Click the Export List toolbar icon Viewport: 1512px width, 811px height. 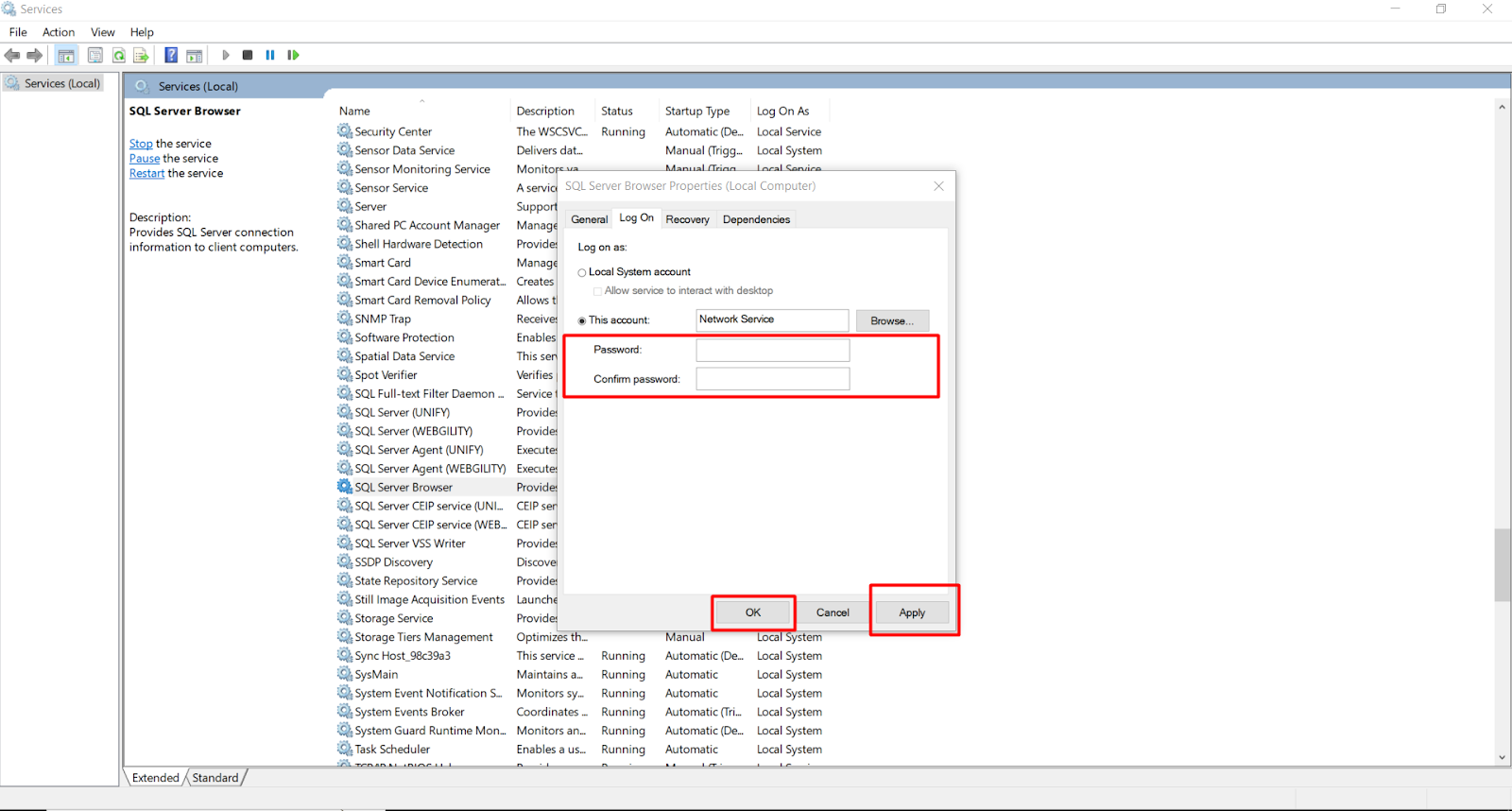(x=141, y=56)
